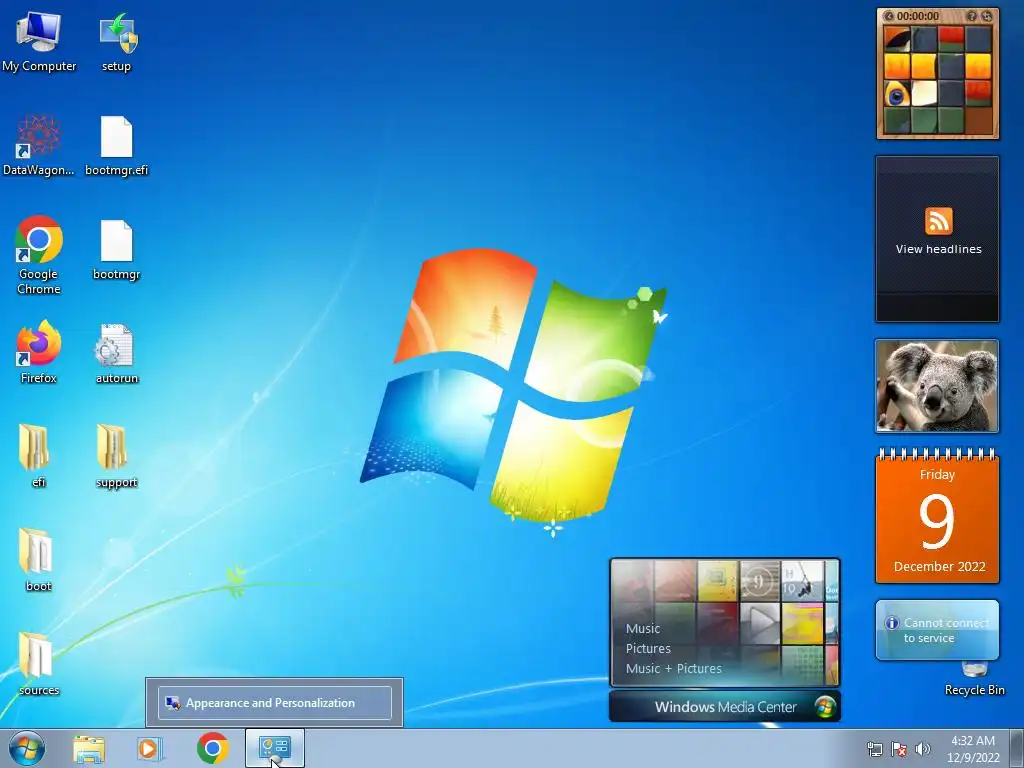Screen dimensions: 1024x768
Task: Pause the picture puzzle timer
Action: point(888,16)
